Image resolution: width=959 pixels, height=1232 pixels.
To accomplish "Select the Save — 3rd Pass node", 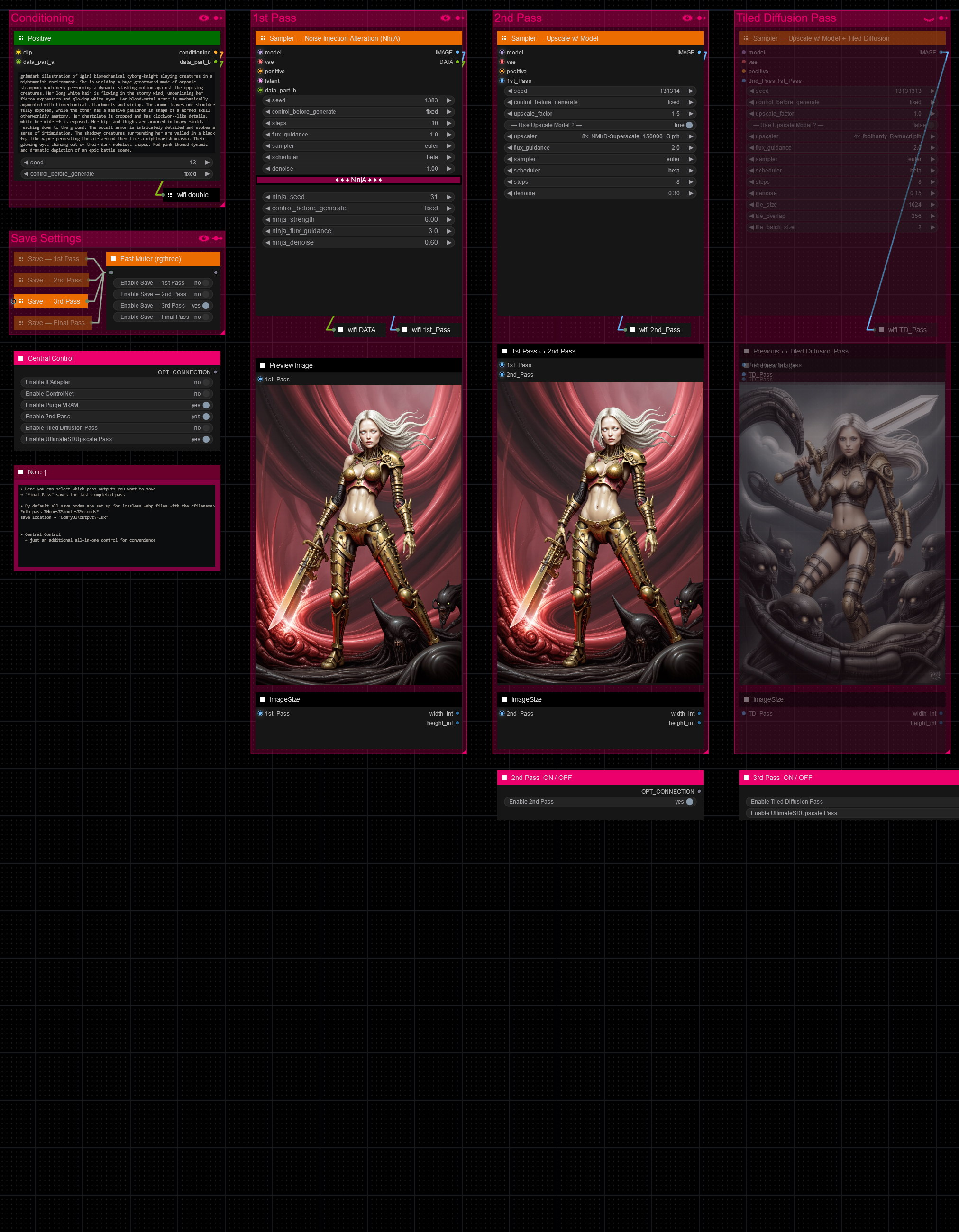I will point(51,302).
